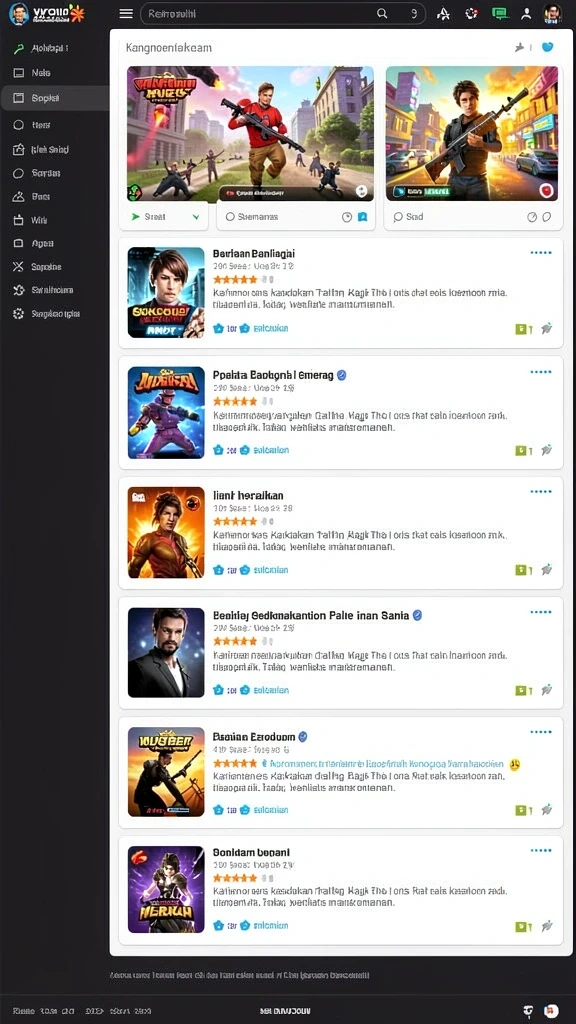The image size is (576, 1024).
Task: Click the white person icon in top bar
Action: 526,14
